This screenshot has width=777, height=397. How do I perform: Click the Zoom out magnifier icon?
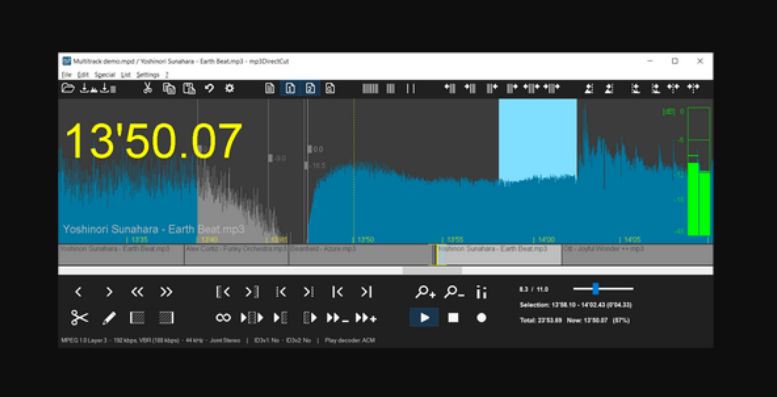(454, 292)
